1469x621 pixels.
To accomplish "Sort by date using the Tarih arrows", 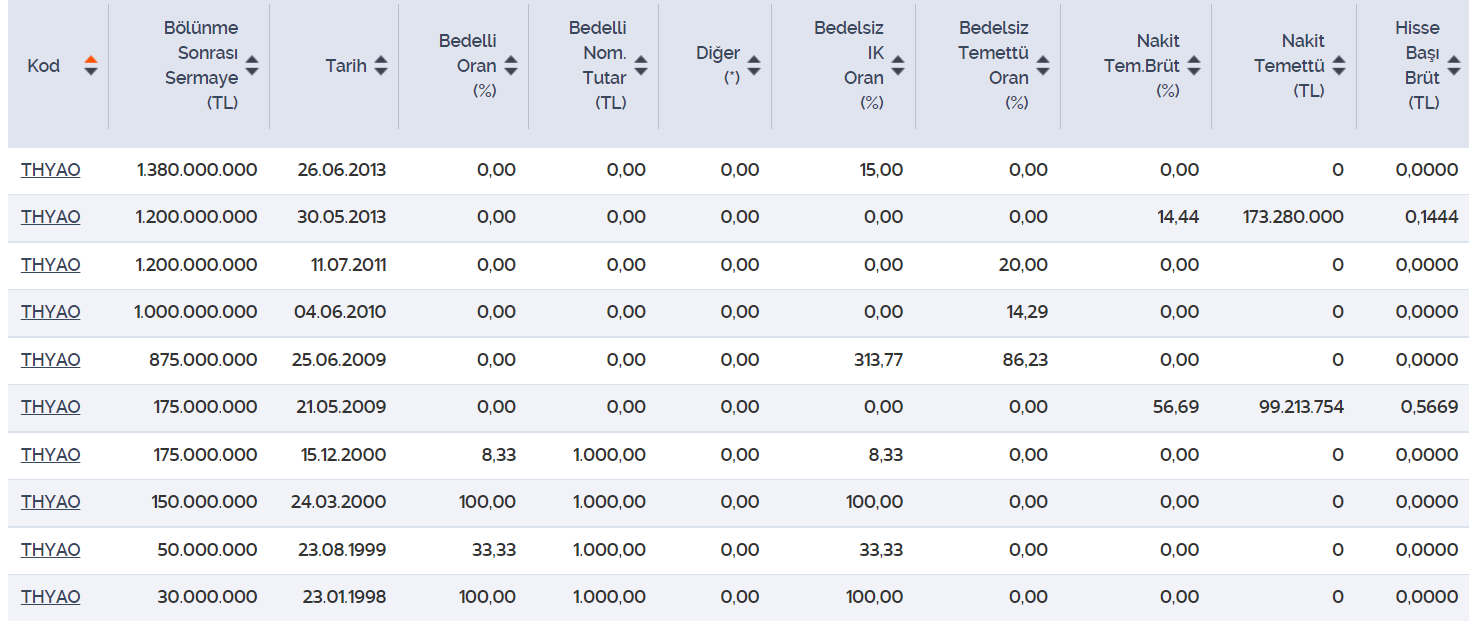I will (x=381, y=66).
